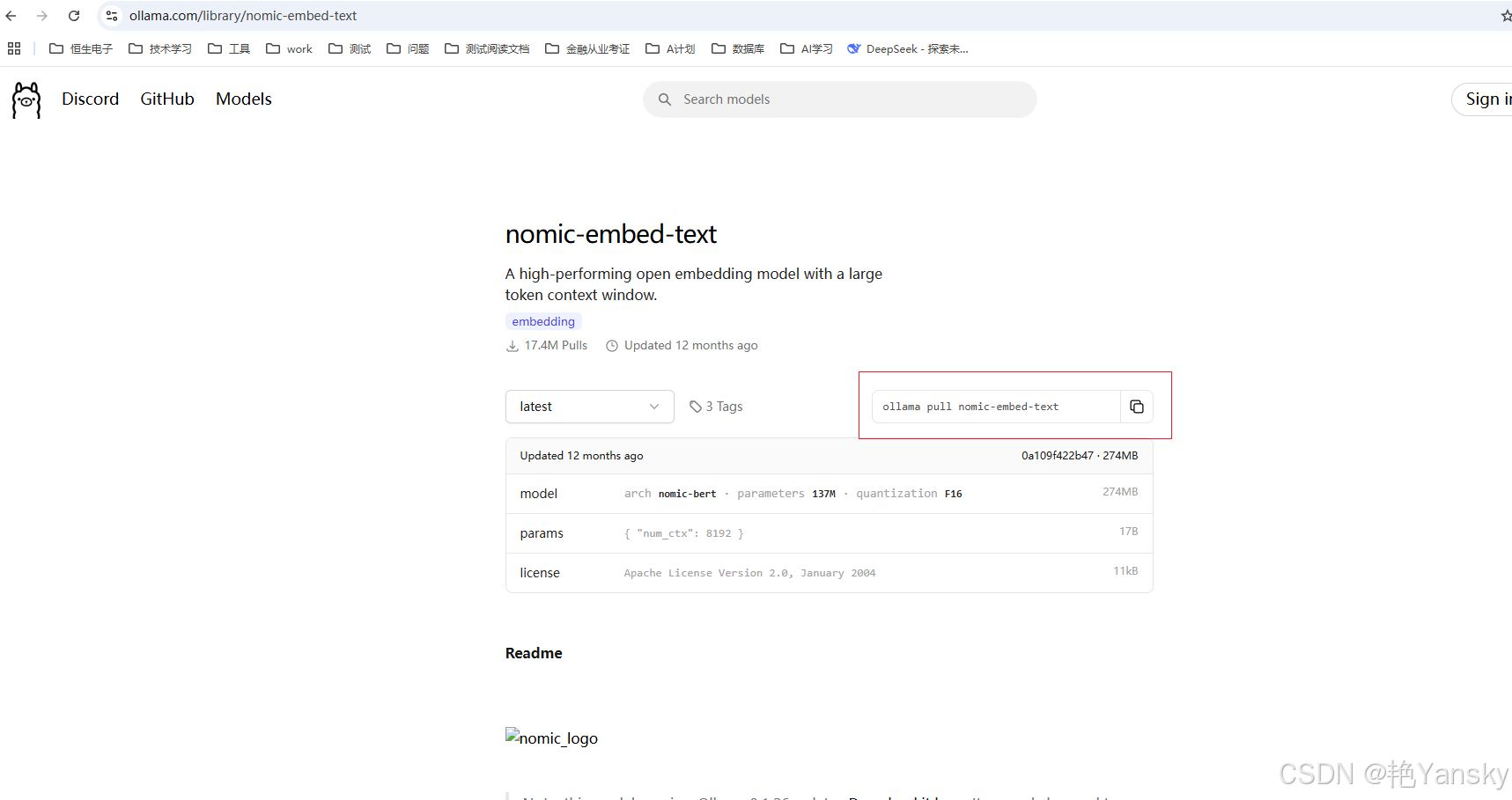Open the AI学习 bookmark folder

(x=807, y=48)
